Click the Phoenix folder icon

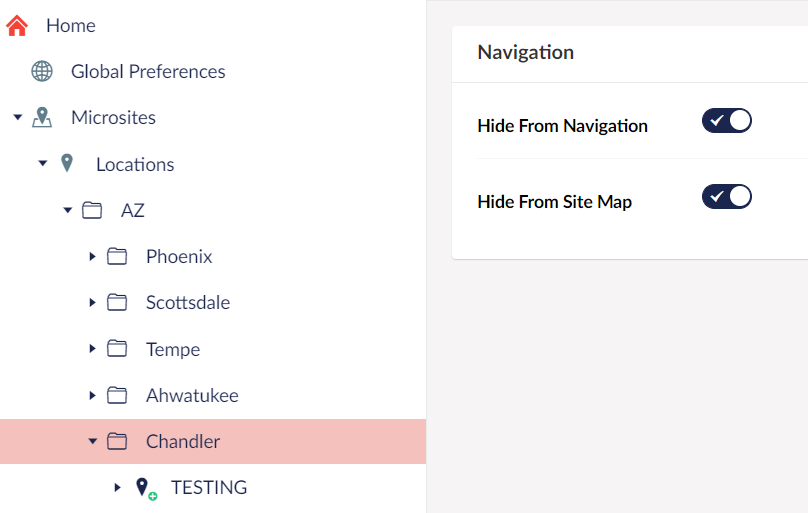tap(117, 256)
